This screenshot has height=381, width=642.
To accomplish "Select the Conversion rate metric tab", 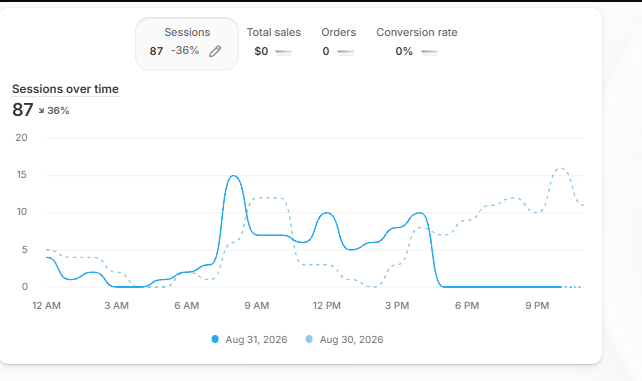I will [416, 43].
